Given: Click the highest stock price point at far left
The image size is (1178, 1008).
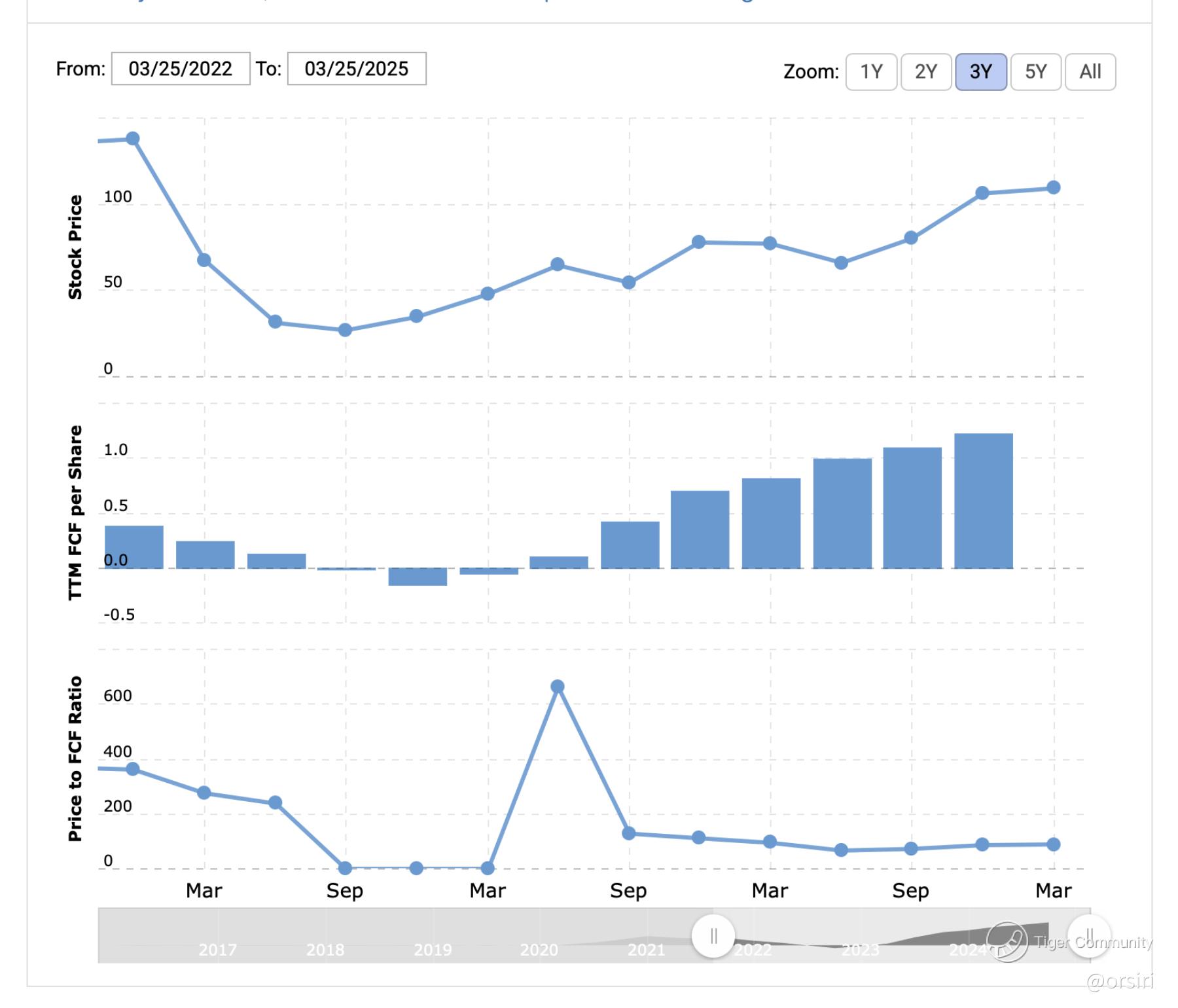Looking at the screenshot, I should [x=133, y=138].
